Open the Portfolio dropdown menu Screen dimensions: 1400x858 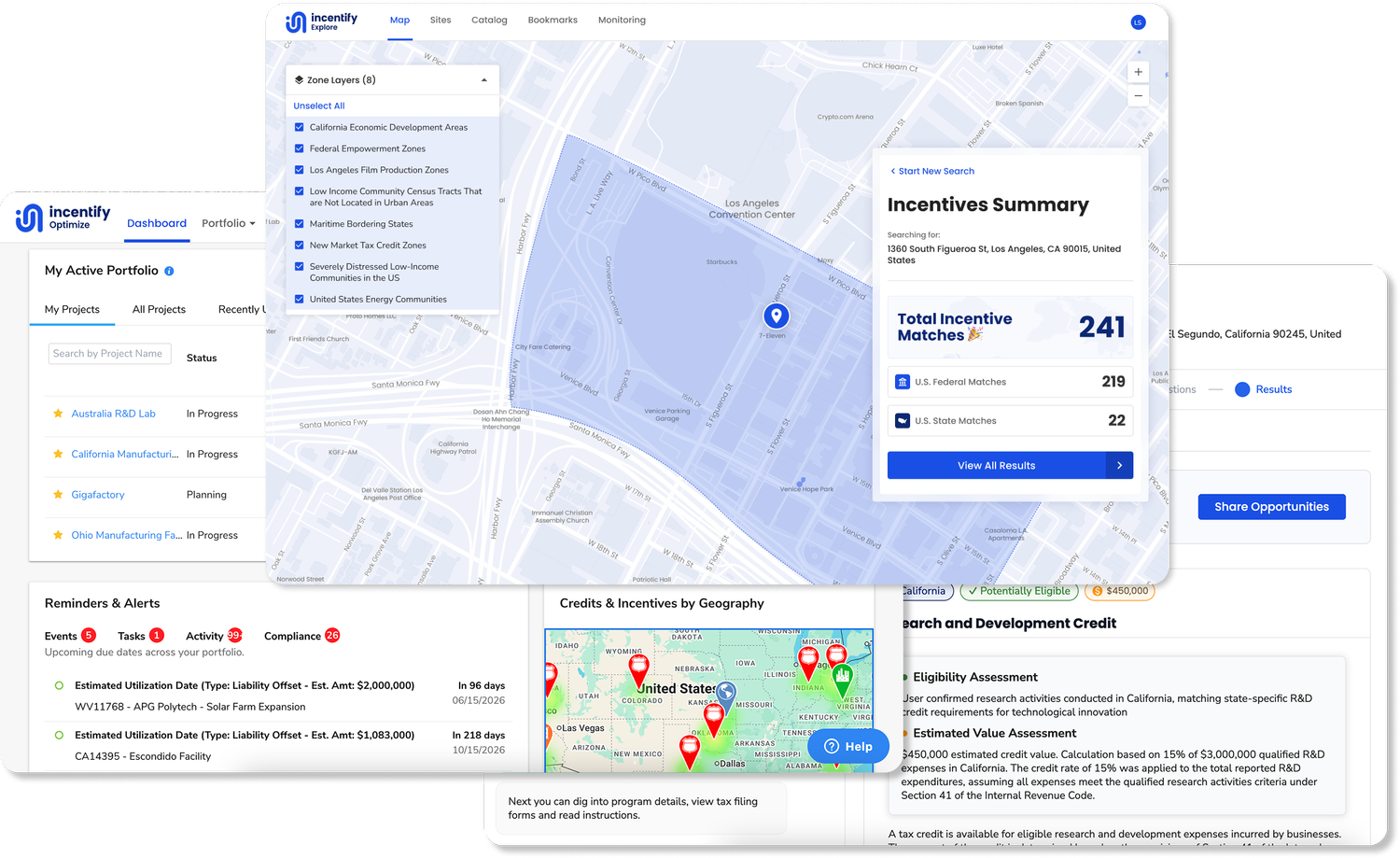(228, 223)
